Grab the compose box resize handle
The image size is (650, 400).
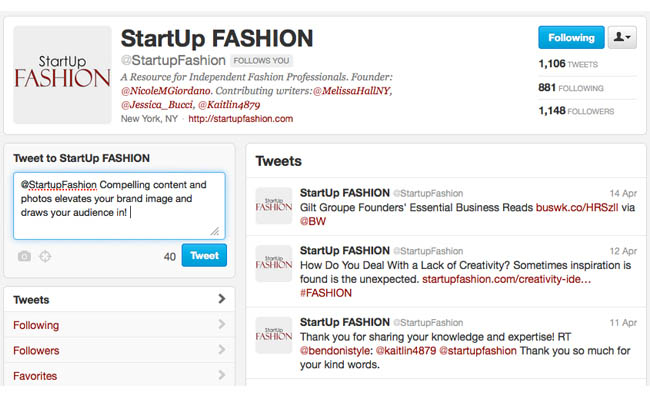[x=215, y=231]
